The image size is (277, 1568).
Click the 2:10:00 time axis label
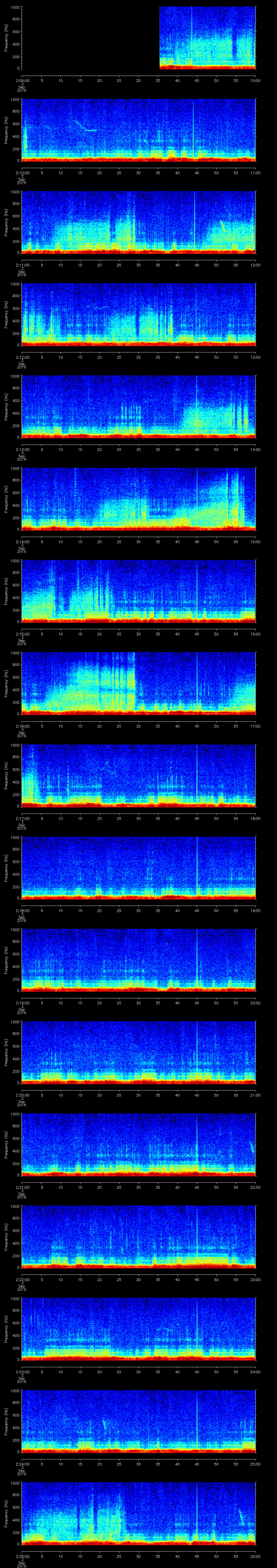[22, 172]
